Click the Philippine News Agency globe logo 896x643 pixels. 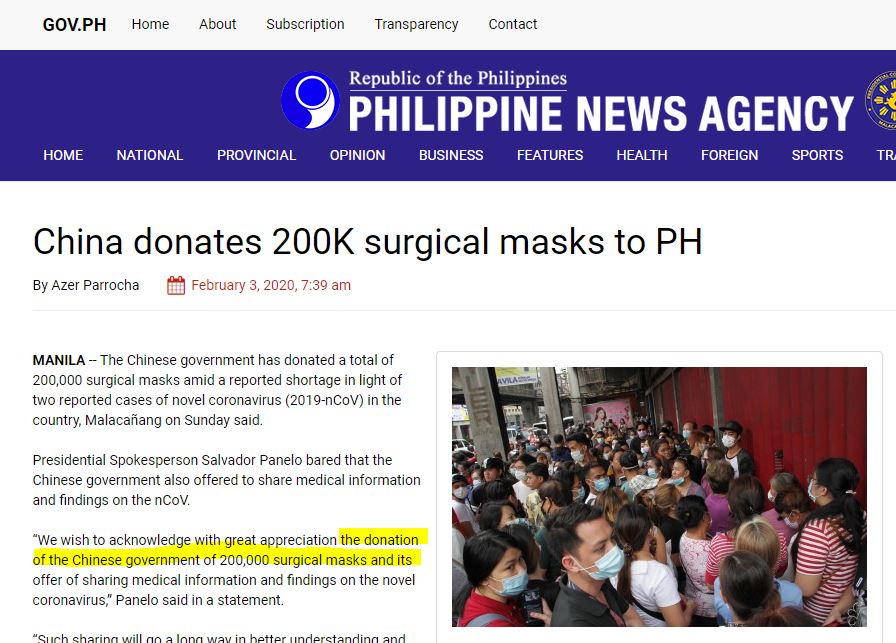[x=310, y=100]
